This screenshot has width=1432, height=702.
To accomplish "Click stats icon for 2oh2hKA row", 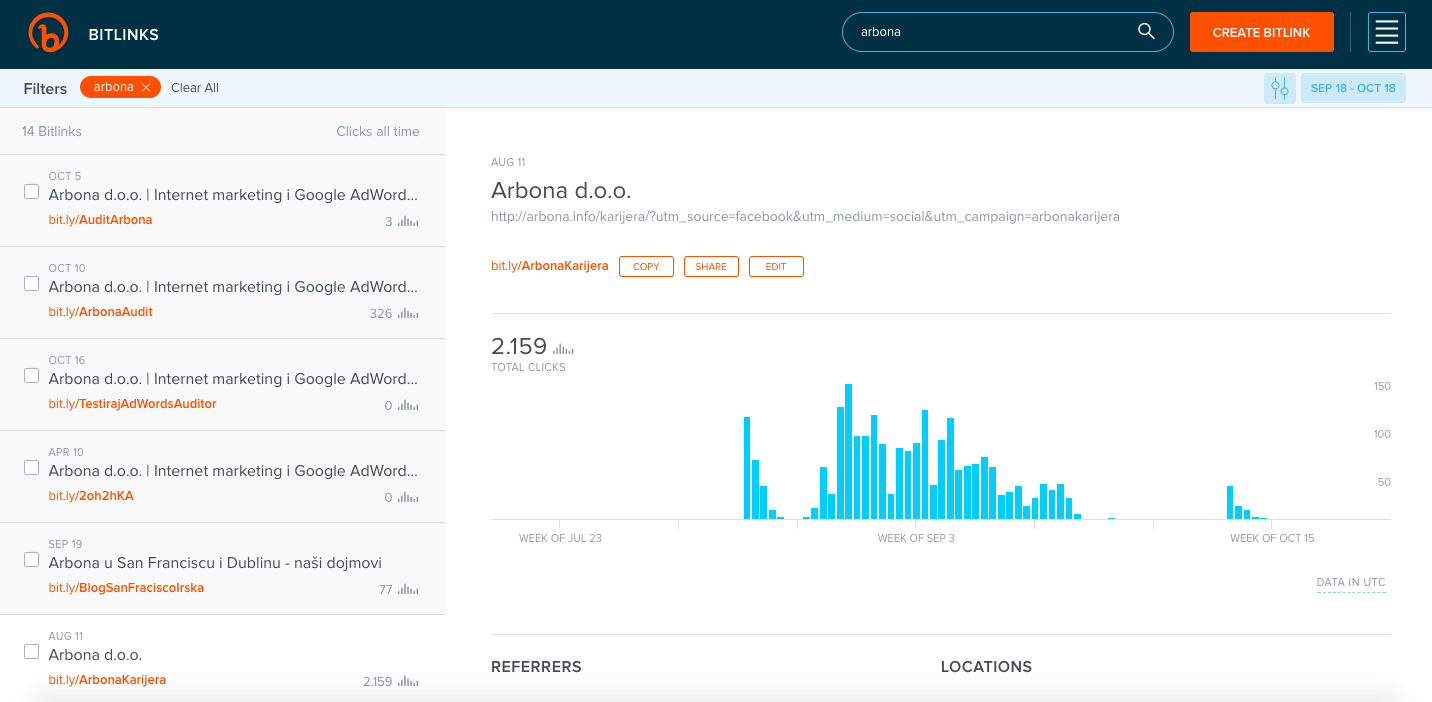I will pyautogui.click(x=408, y=498).
